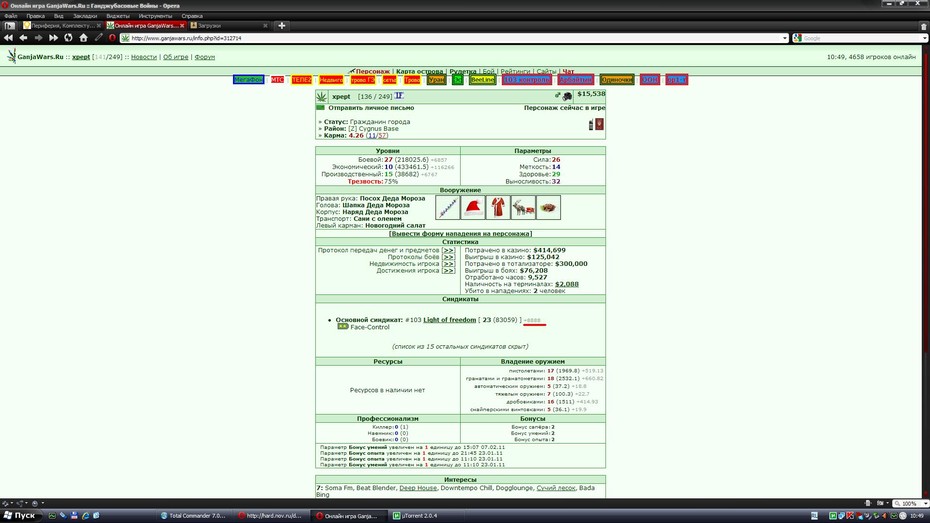
Task: Switch to the Загрузки tab
Action: tap(228, 25)
